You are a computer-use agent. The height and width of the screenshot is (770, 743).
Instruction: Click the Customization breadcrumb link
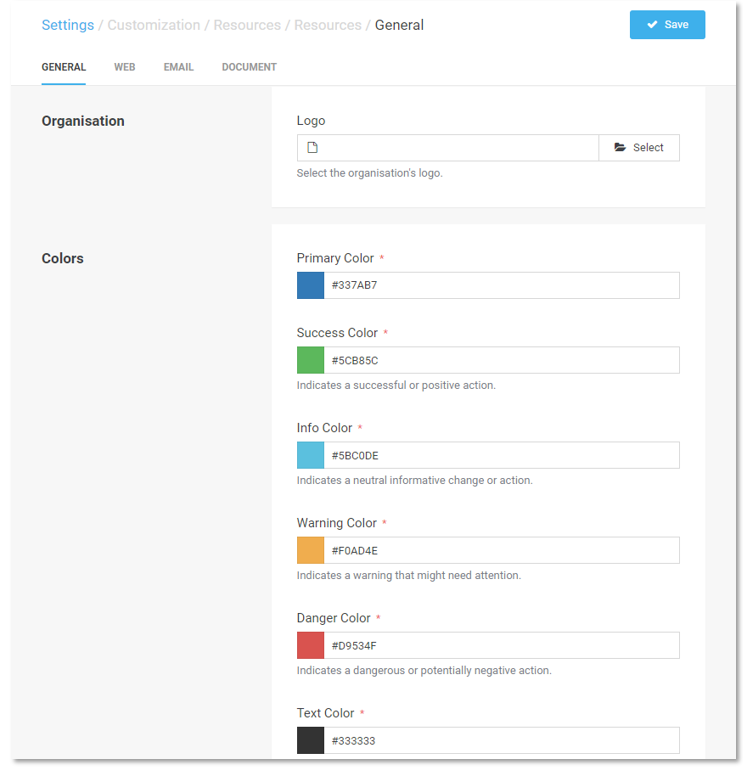click(153, 25)
